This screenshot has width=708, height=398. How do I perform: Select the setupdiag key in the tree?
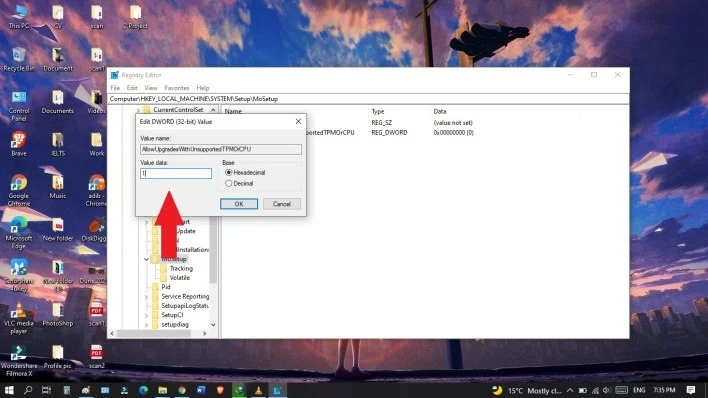[175, 325]
